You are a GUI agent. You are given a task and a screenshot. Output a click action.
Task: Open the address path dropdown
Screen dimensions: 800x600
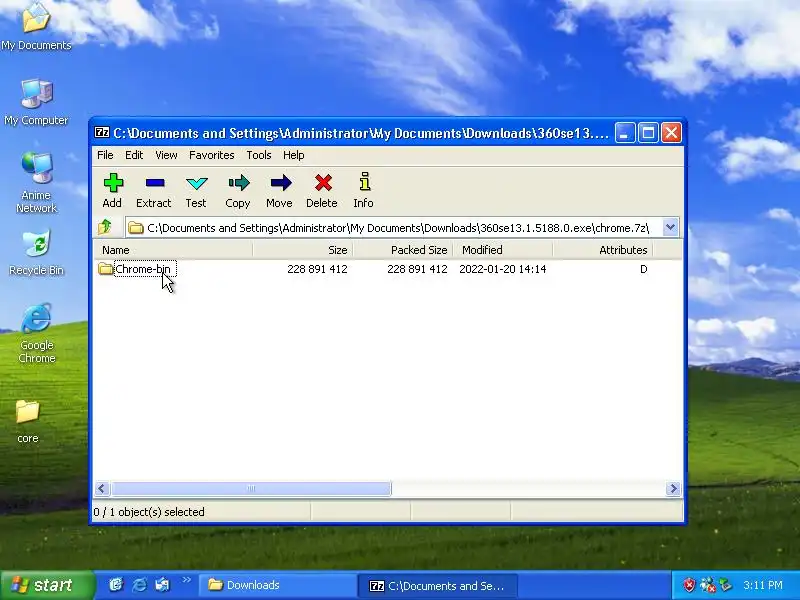tap(670, 227)
